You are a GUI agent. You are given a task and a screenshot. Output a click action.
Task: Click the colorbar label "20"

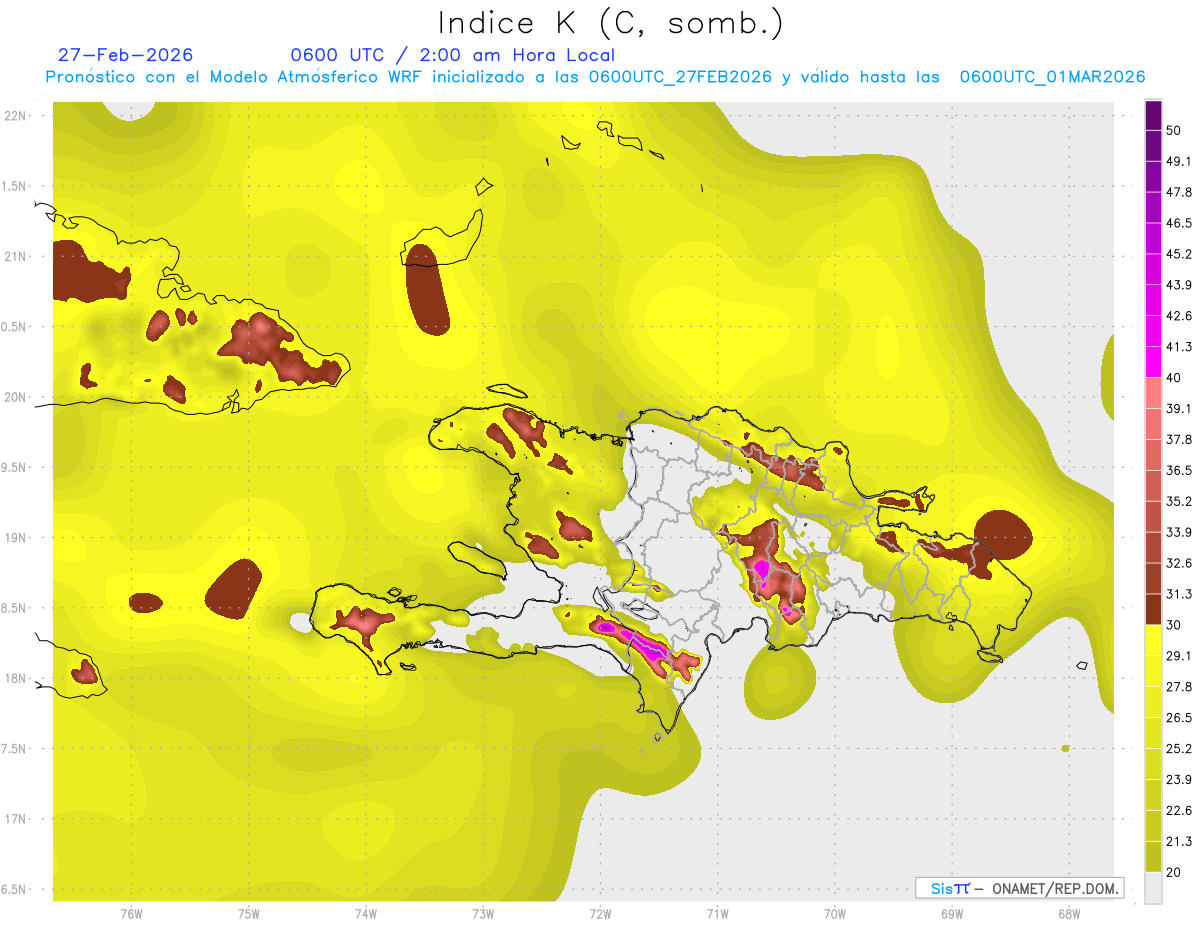(1175, 872)
